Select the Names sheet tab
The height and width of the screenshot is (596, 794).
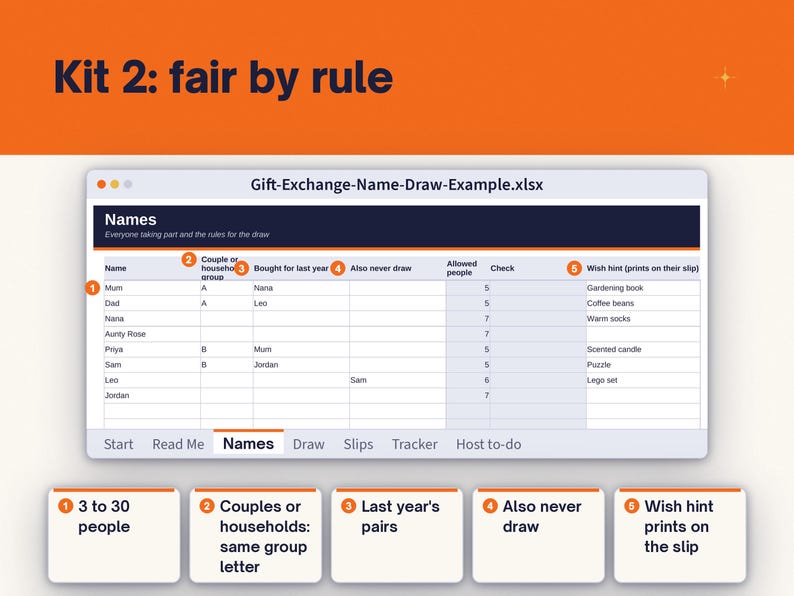[x=248, y=443]
